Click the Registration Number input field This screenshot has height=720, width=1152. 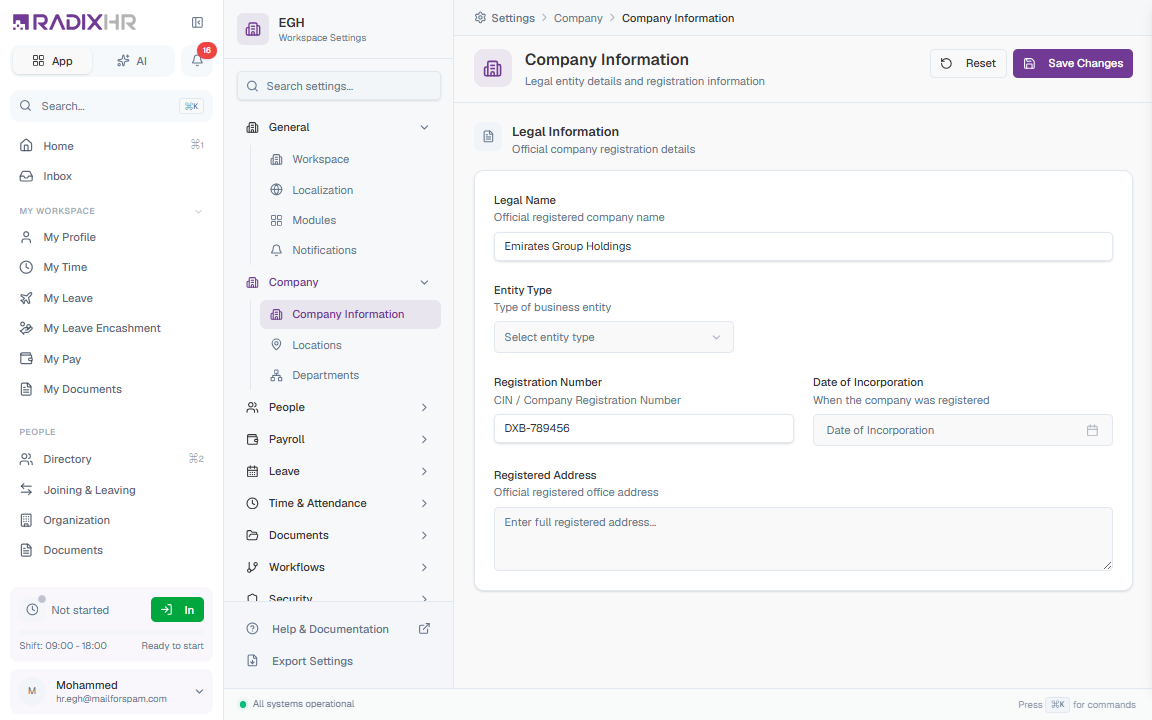(644, 428)
